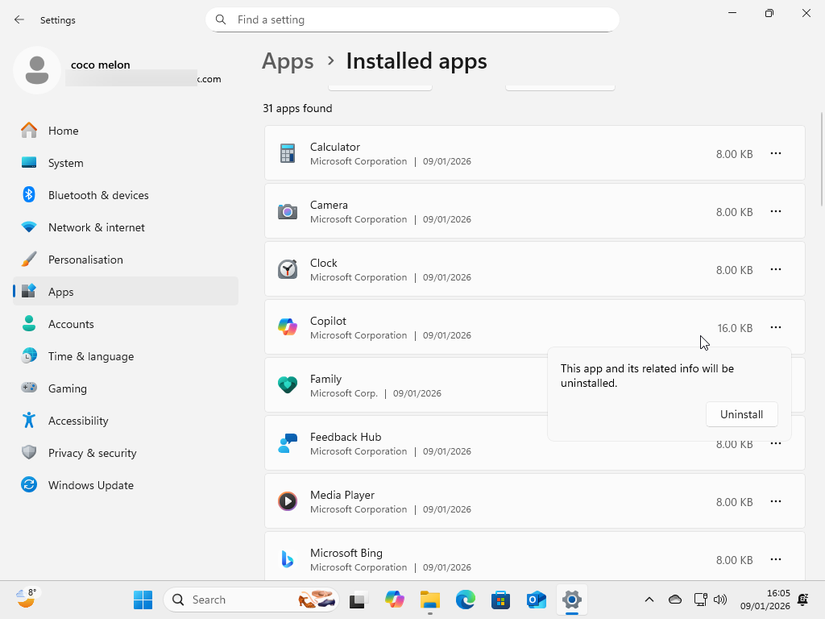Open Windows Update via its sidebar icon

[x=28, y=485]
